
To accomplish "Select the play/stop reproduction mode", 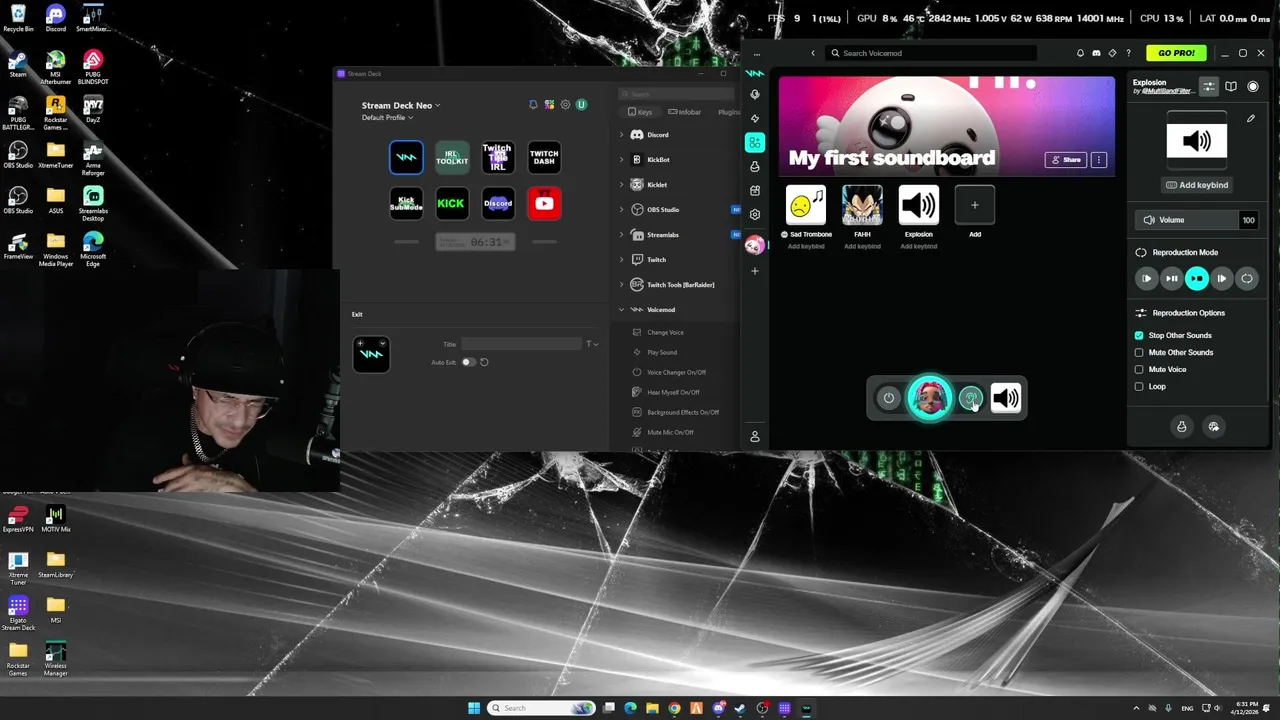I will [1197, 279].
